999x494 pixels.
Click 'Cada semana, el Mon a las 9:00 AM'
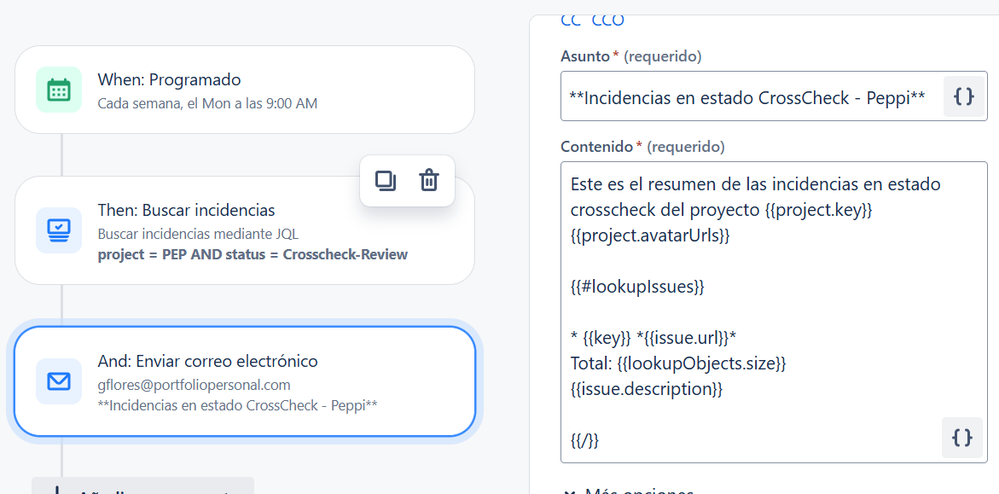point(207,103)
